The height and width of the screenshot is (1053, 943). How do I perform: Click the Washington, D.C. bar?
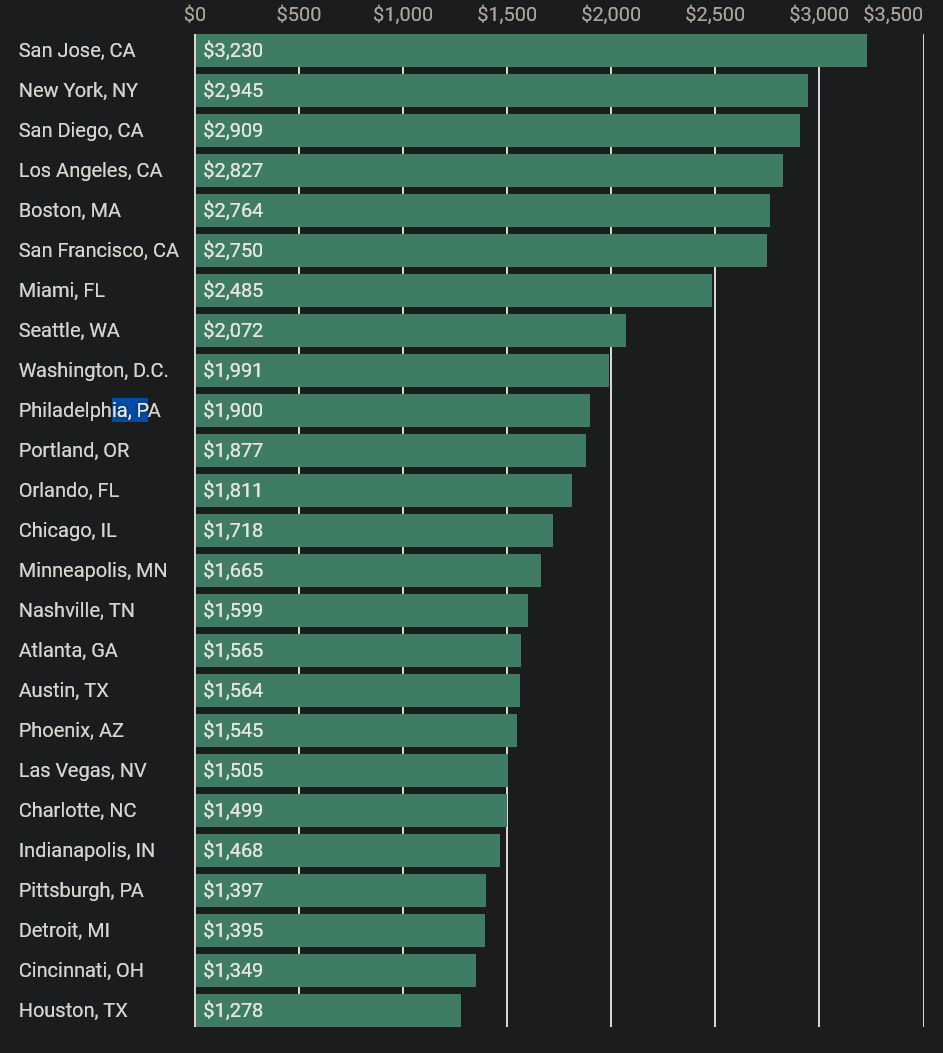pos(402,370)
